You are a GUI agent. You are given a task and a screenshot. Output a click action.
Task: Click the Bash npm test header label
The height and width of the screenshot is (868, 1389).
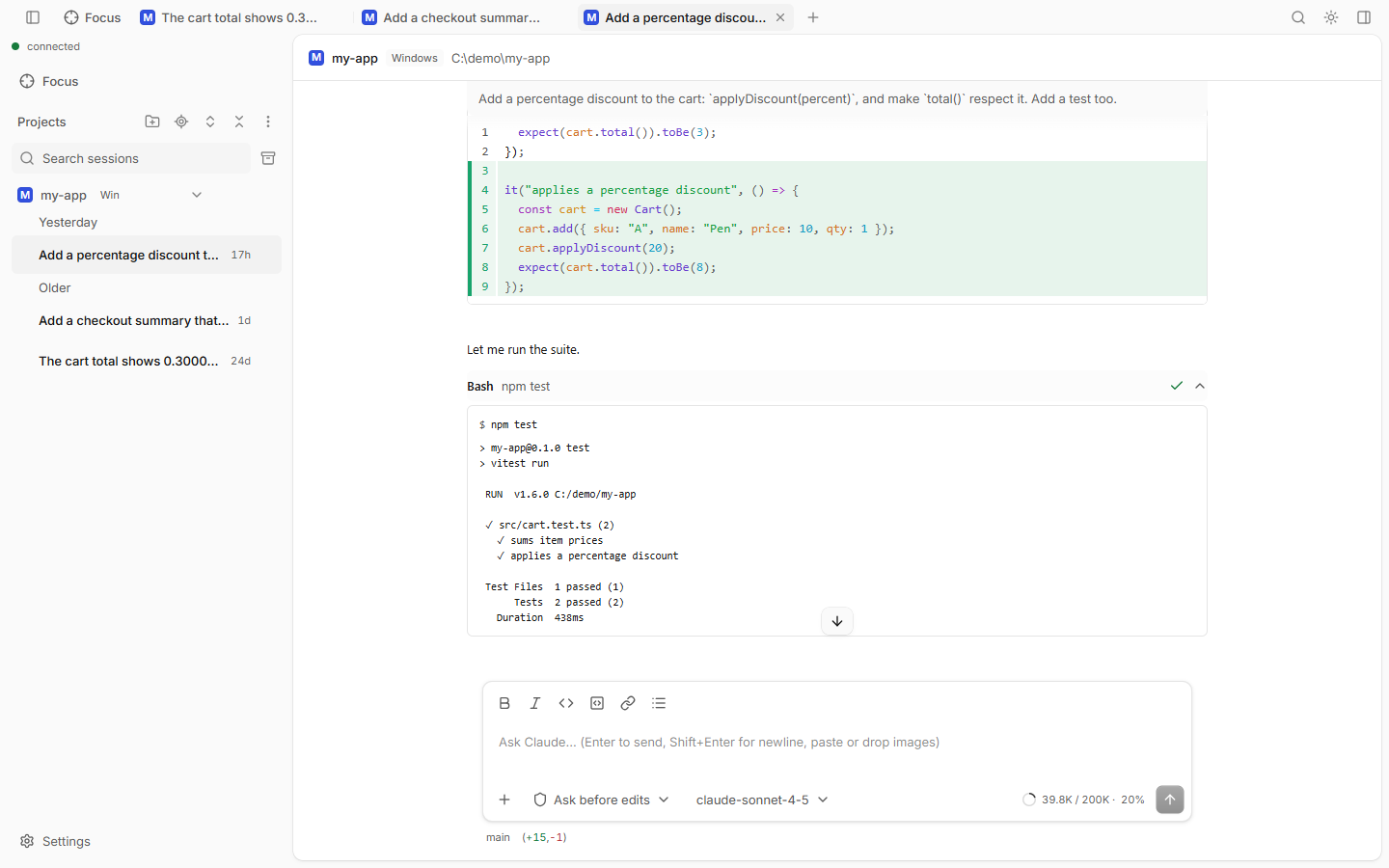pos(508,386)
